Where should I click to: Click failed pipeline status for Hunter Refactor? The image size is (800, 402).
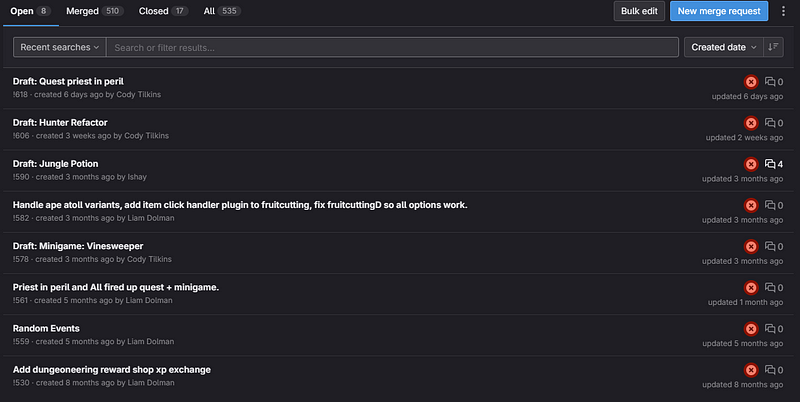click(x=751, y=123)
